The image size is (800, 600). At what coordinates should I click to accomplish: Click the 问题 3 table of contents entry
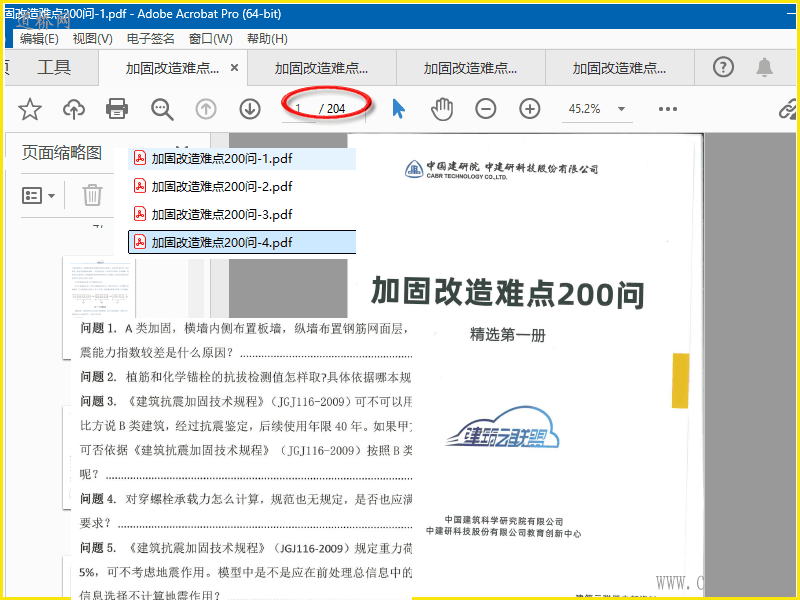click(246, 438)
